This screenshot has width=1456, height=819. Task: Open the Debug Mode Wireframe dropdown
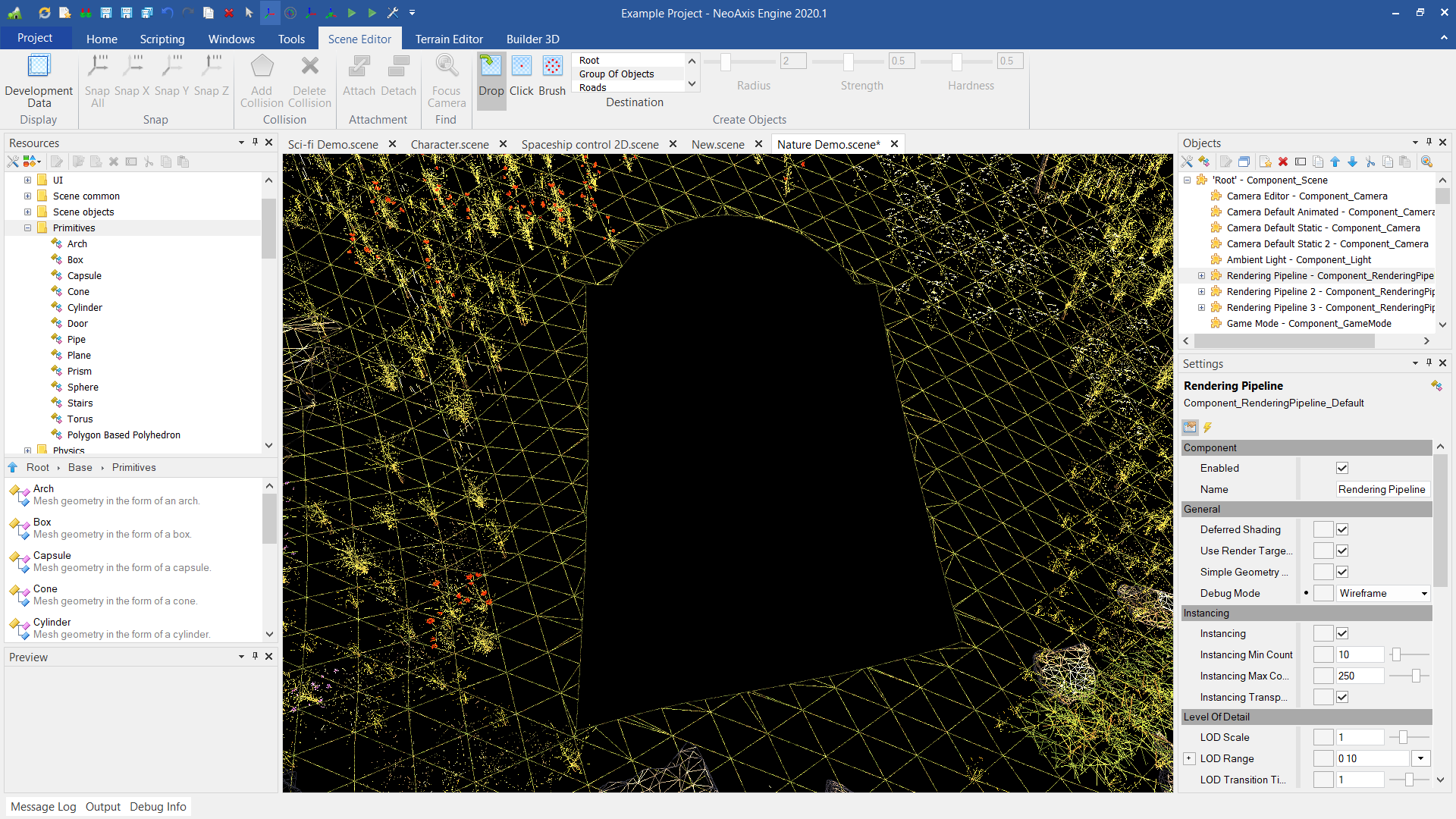point(1424,594)
